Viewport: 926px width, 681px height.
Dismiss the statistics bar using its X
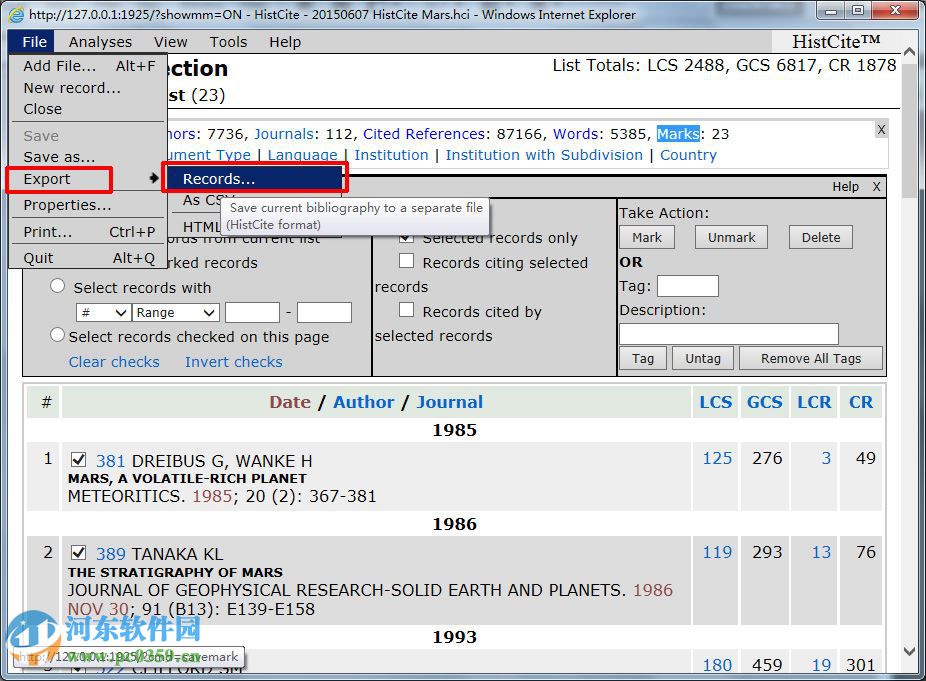click(881, 130)
